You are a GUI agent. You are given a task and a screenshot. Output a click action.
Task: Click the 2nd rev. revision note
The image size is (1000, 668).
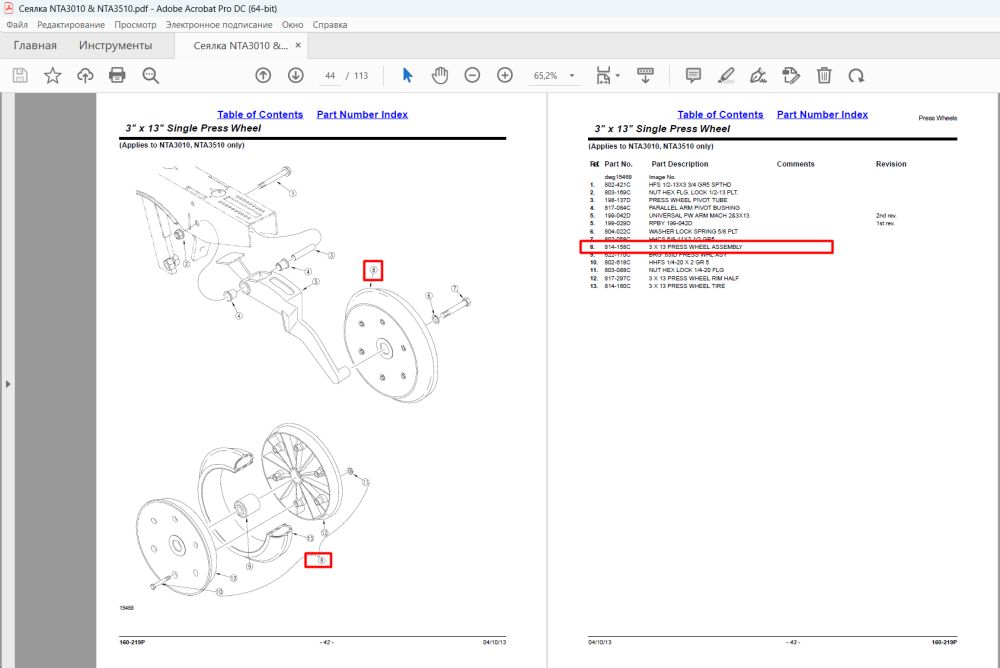coord(886,216)
